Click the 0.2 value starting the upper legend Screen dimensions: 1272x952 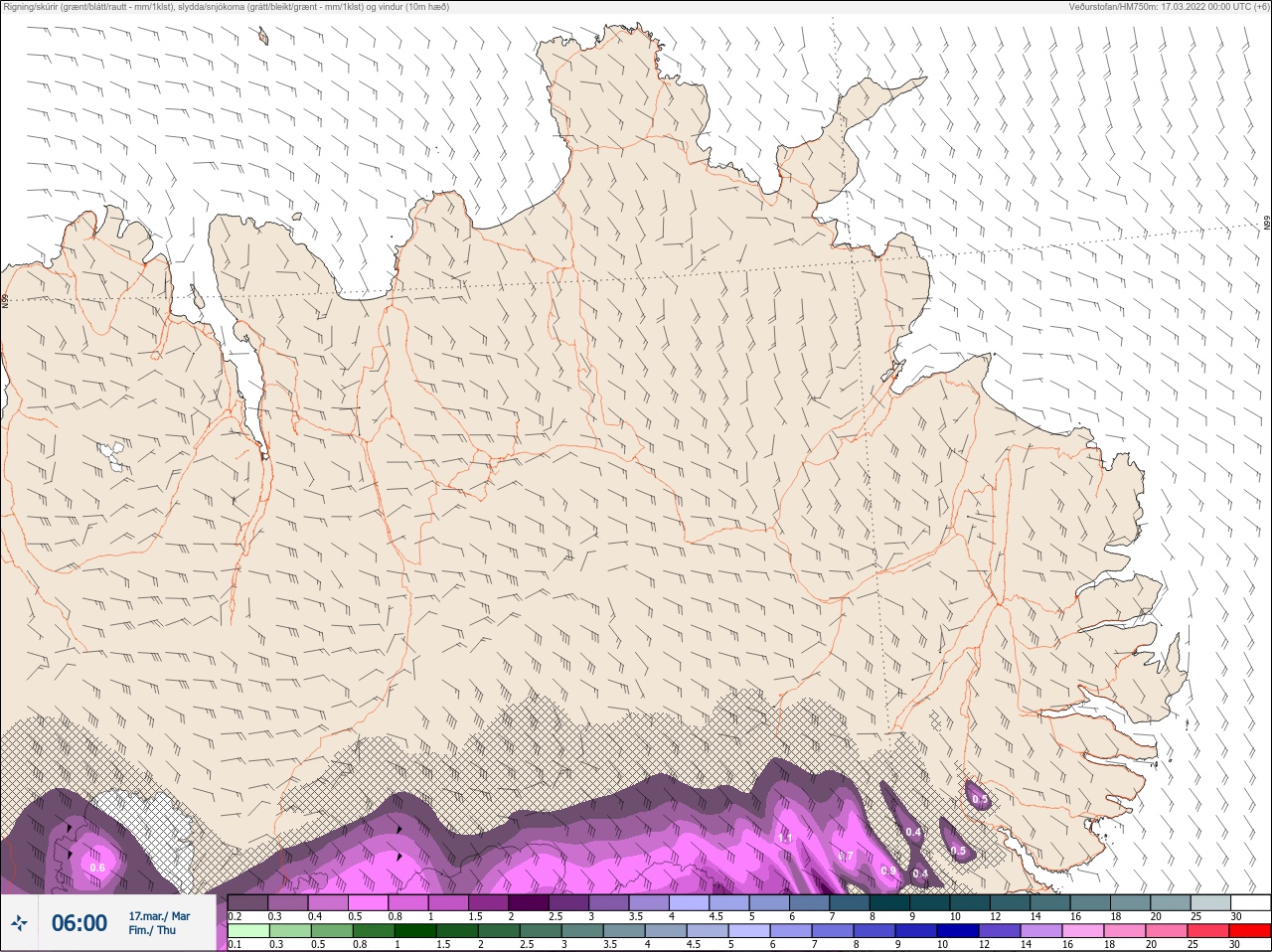point(235,916)
